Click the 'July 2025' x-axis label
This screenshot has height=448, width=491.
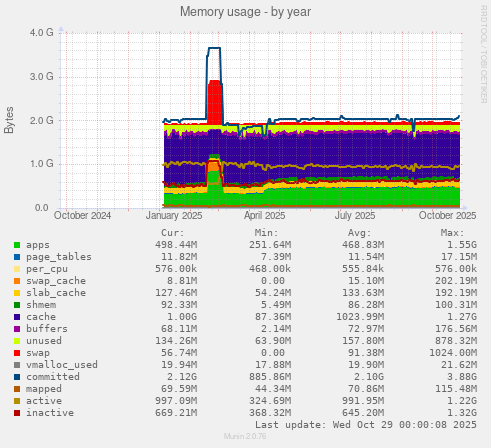(355, 216)
